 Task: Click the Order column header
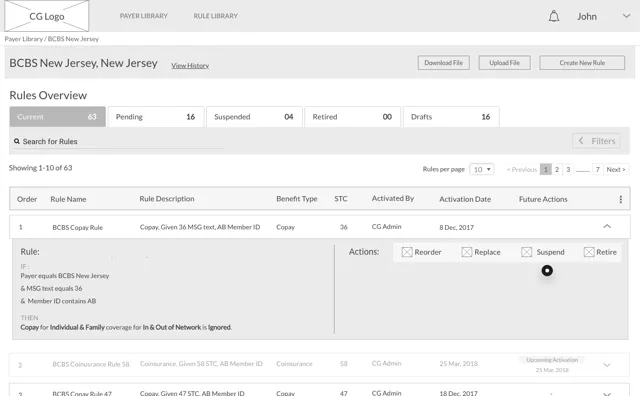(27, 199)
